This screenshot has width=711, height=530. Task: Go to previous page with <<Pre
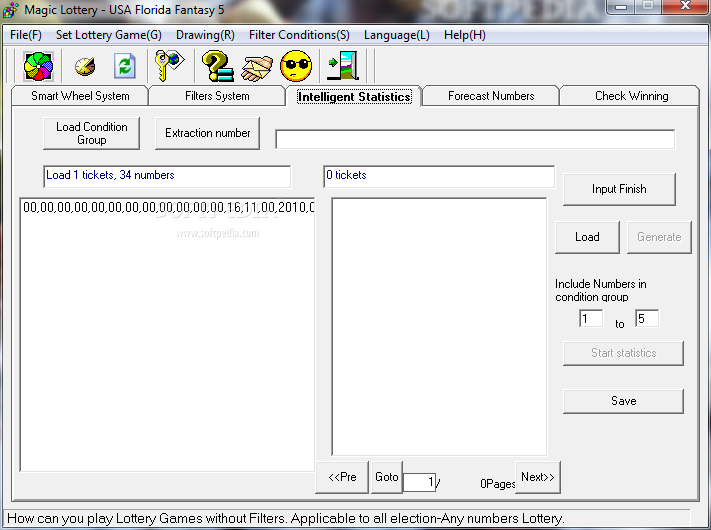[x=342, y=477]
